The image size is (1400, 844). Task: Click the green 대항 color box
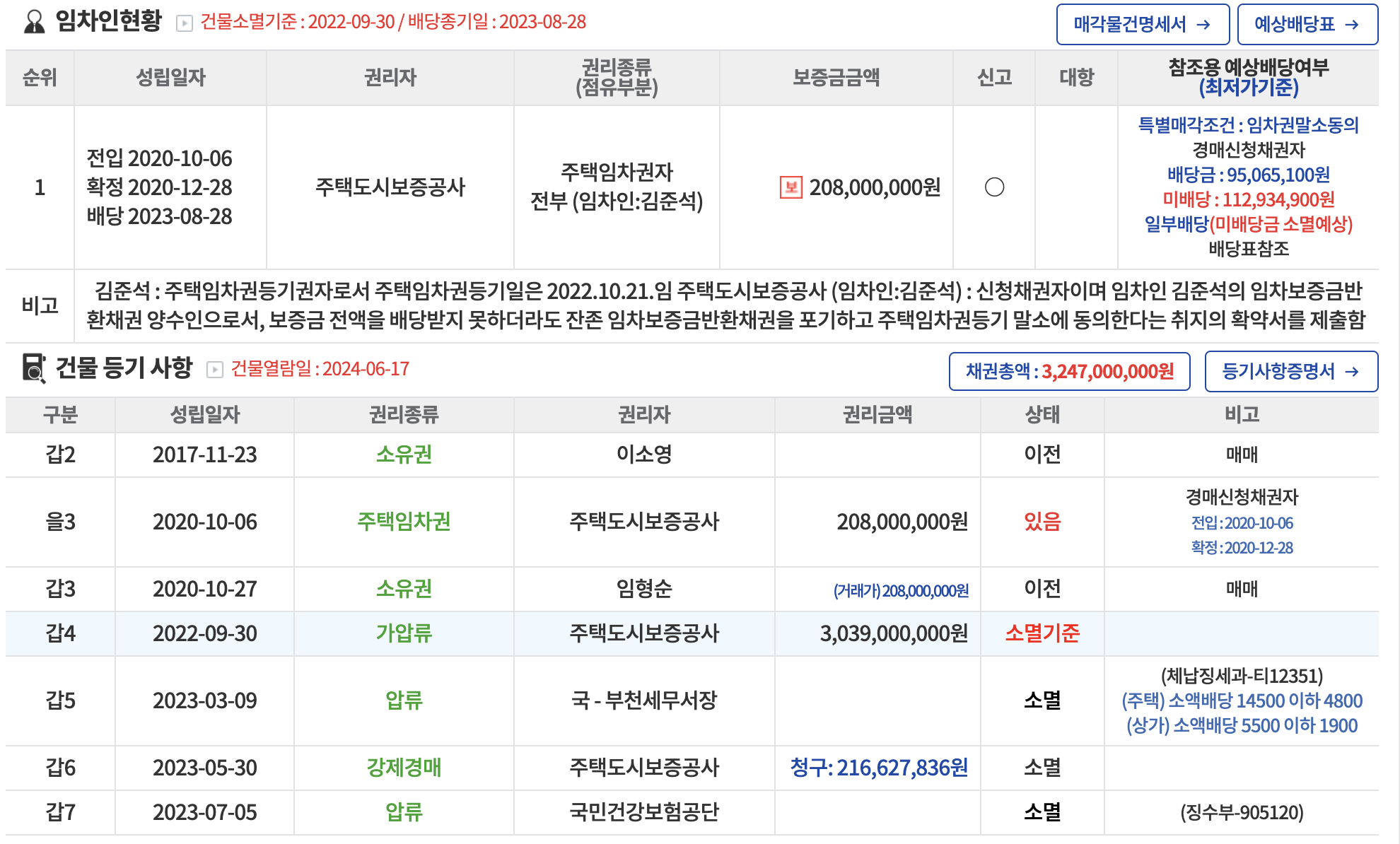1078,189
